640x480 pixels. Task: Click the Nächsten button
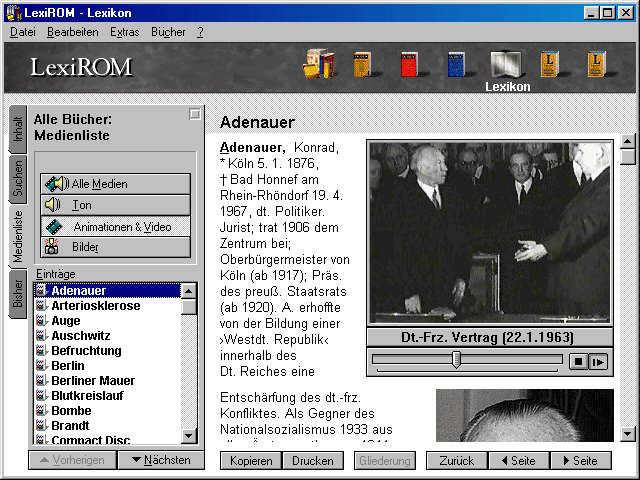click(161, 460)
